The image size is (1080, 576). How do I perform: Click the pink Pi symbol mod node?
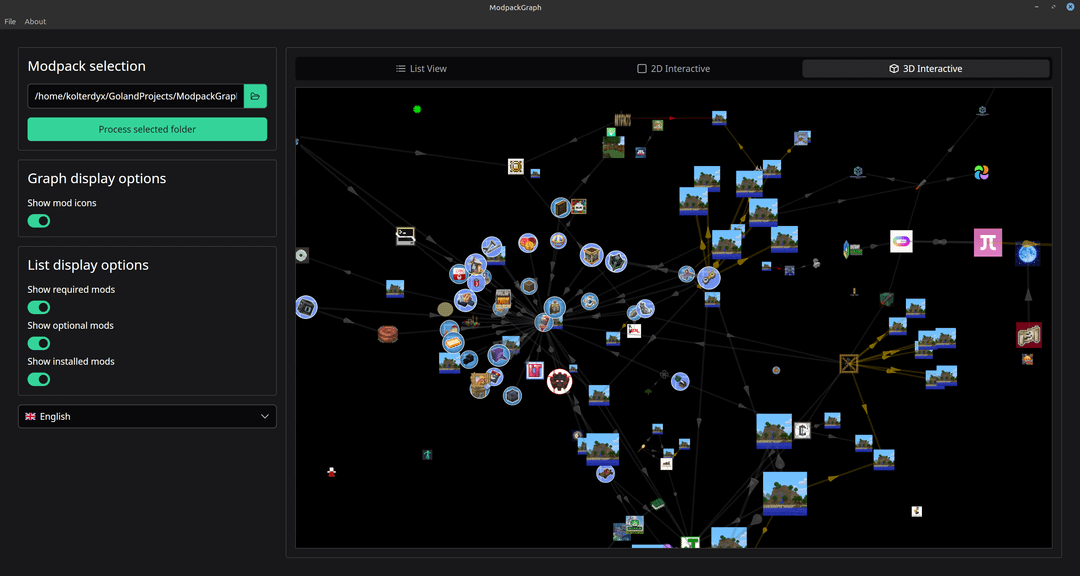987,242
